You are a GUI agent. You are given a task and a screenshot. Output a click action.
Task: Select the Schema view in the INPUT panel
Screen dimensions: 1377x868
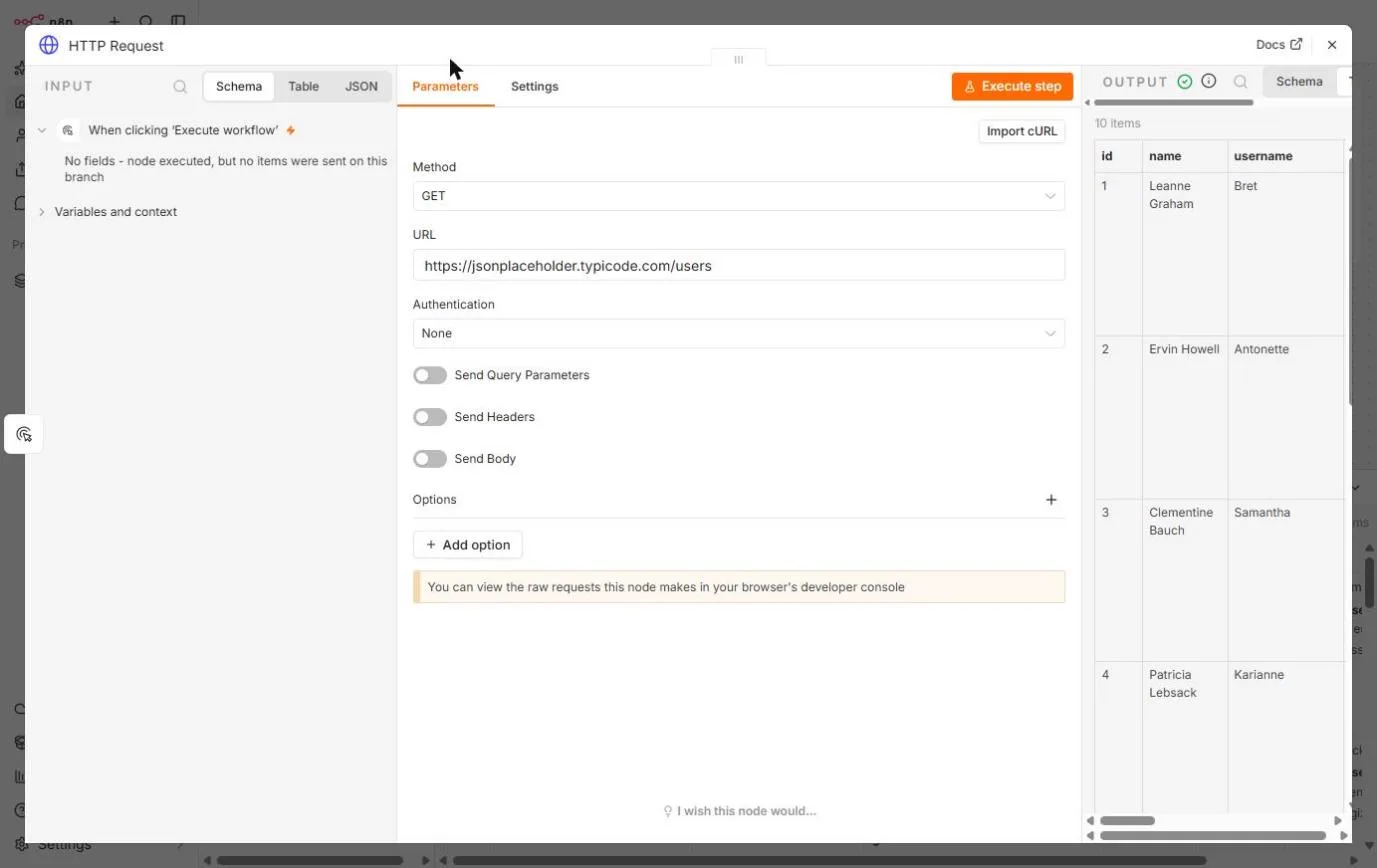239,86
